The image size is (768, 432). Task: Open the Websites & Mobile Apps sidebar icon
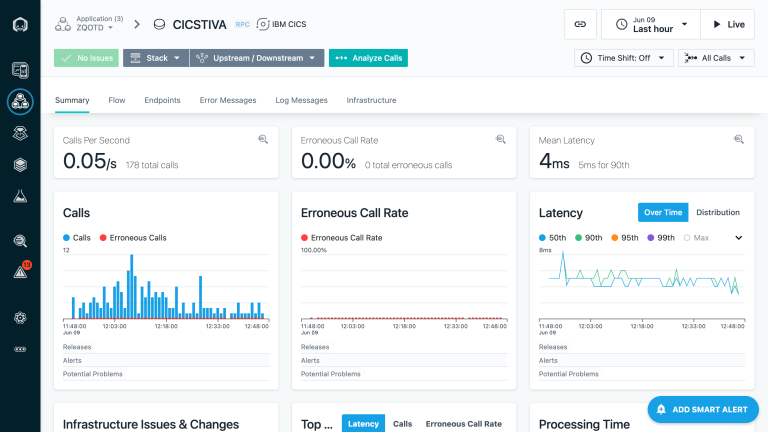point(20,70)
